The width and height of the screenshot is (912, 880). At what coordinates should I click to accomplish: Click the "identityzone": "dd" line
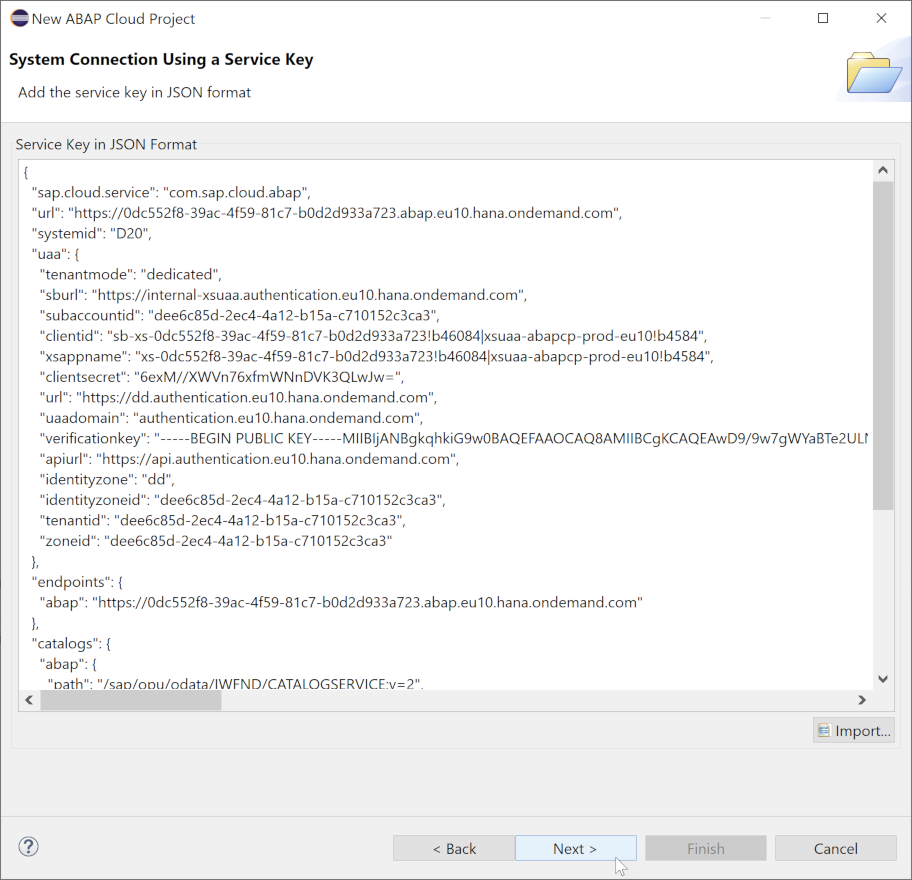point(107,479)
